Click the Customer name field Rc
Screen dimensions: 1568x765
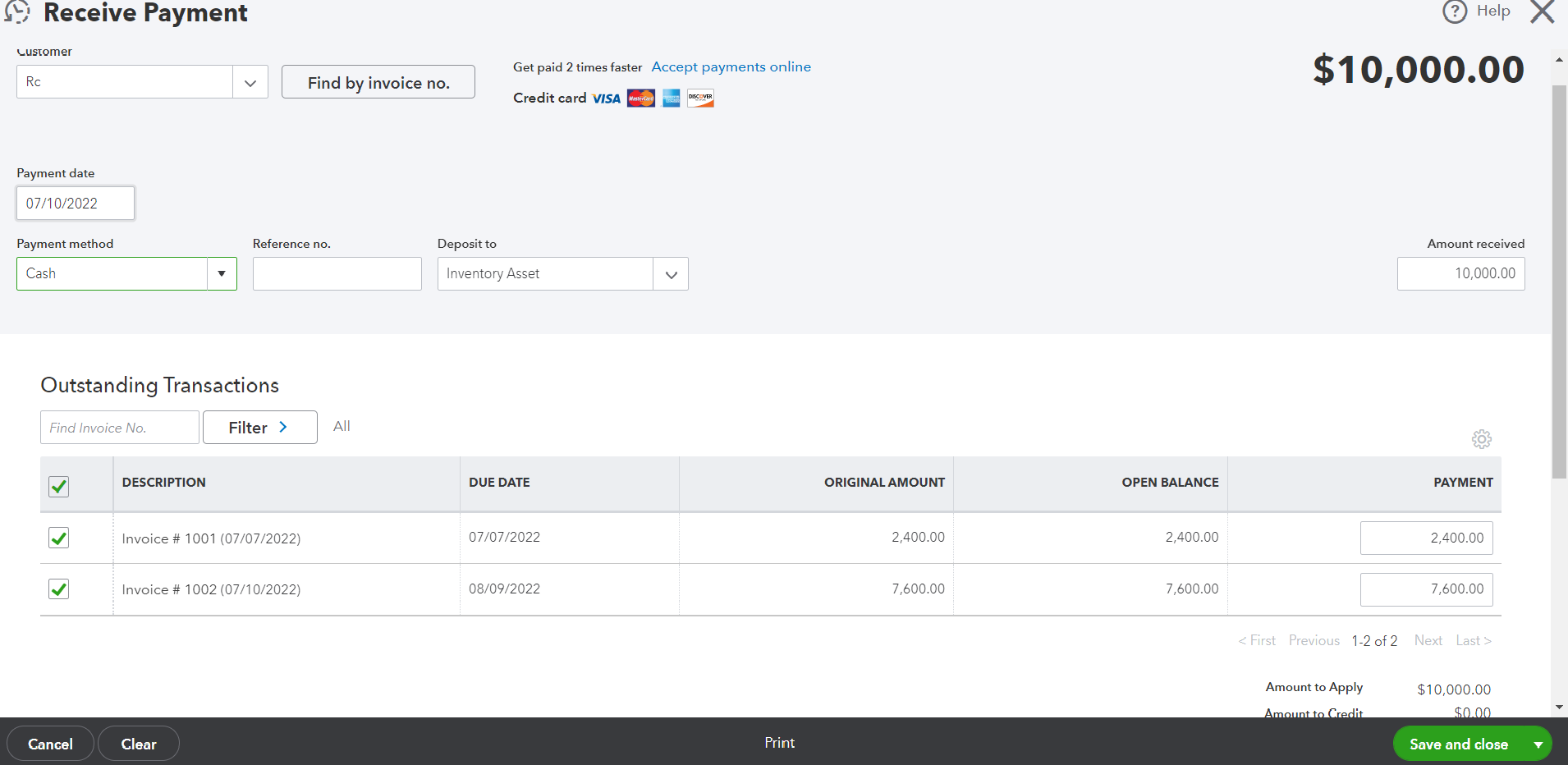pyautogui.click(x=125, y=82)
